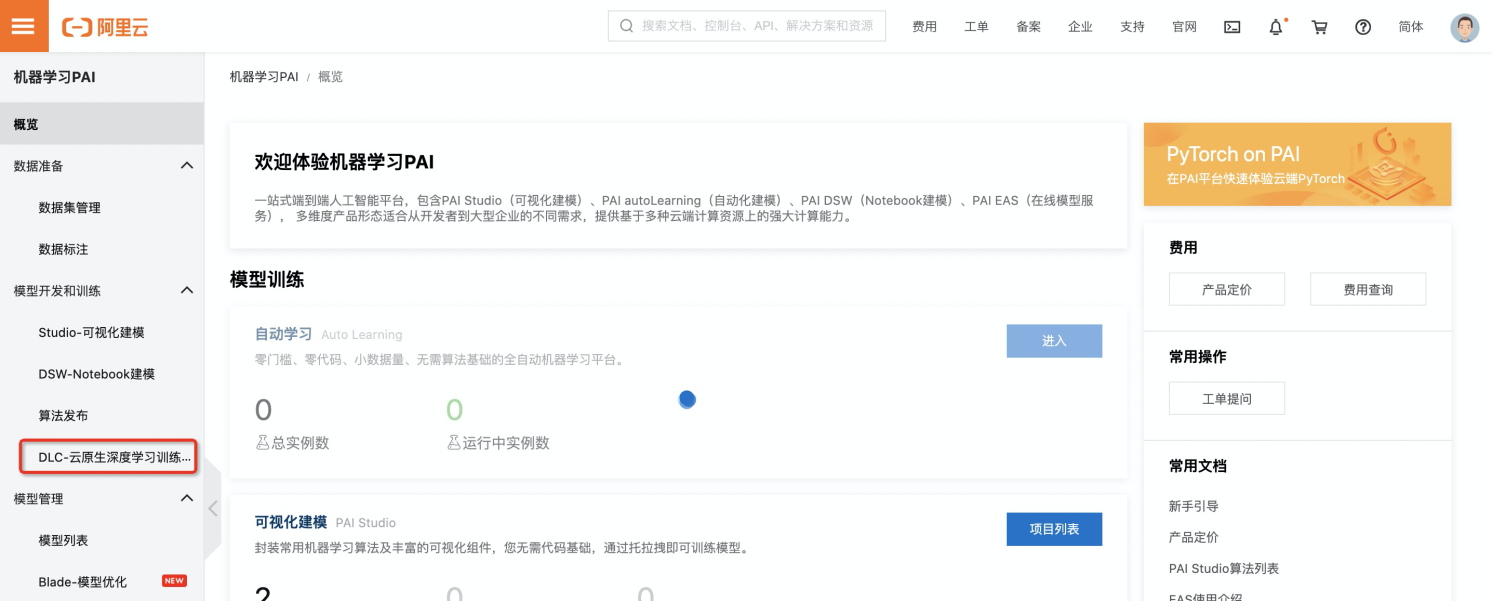Click the 项目列表 button
This screenshot has width=1492, height=601.
pos(1054,529)
